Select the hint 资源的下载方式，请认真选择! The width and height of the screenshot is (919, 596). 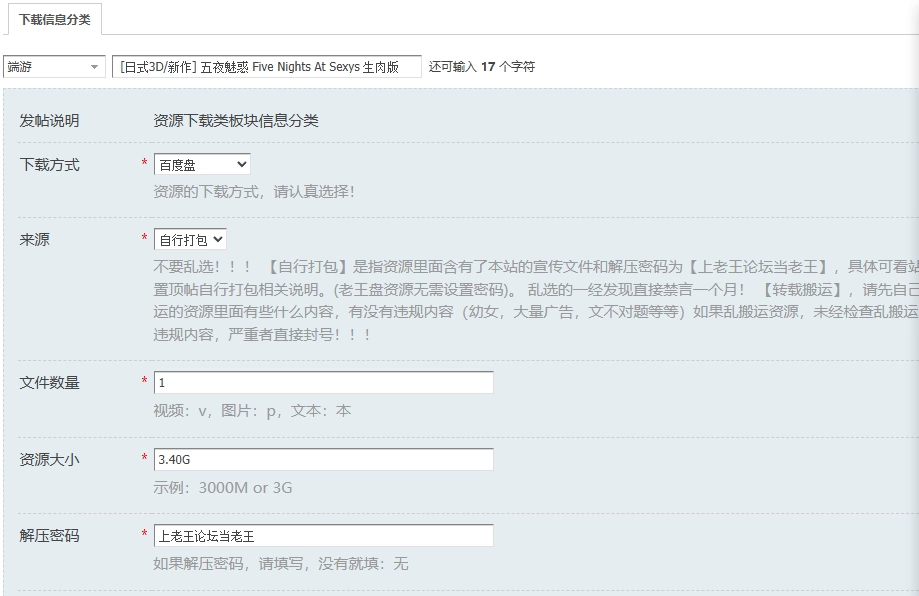coord(254,192)
